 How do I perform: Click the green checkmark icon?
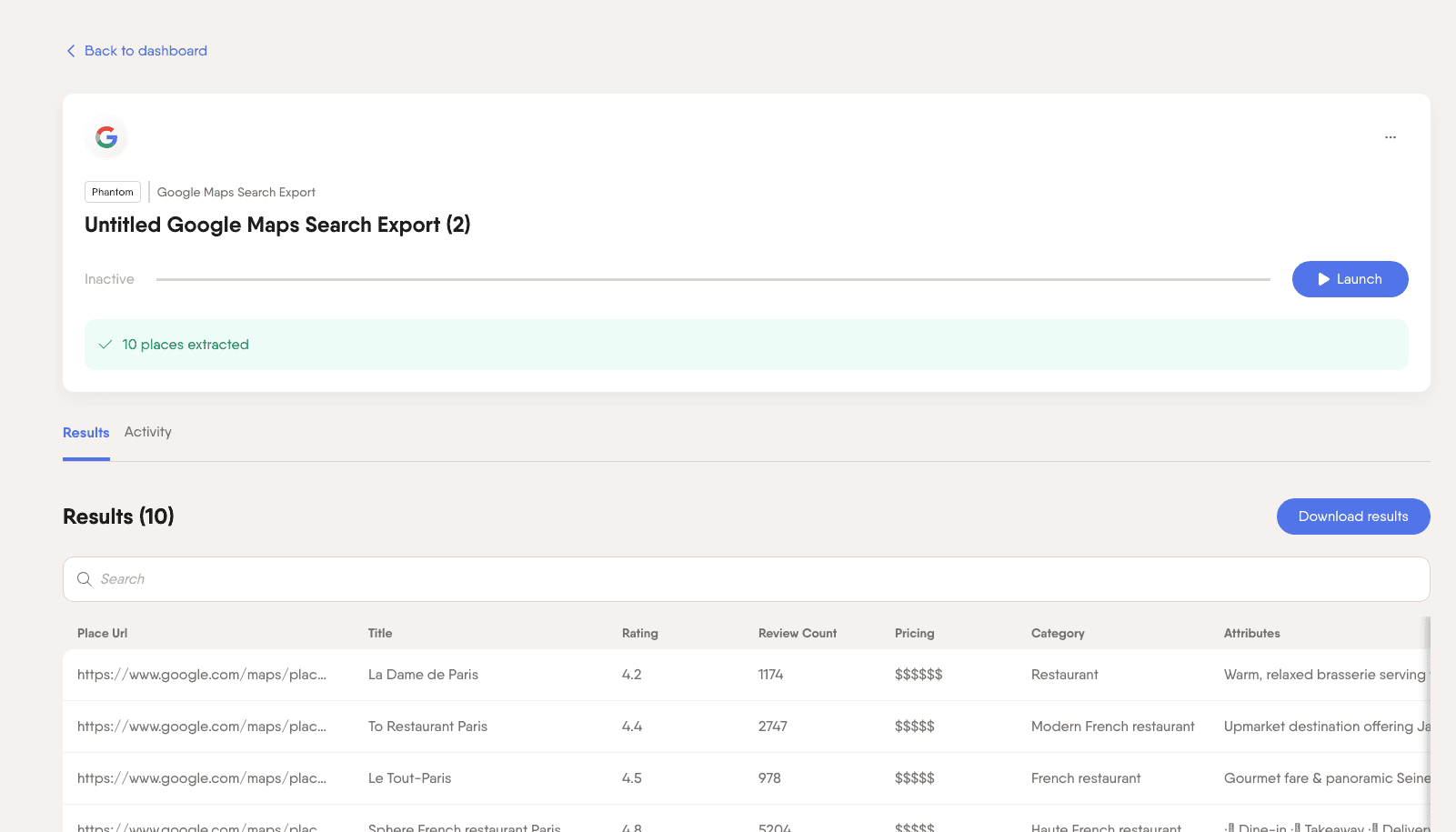105,345
